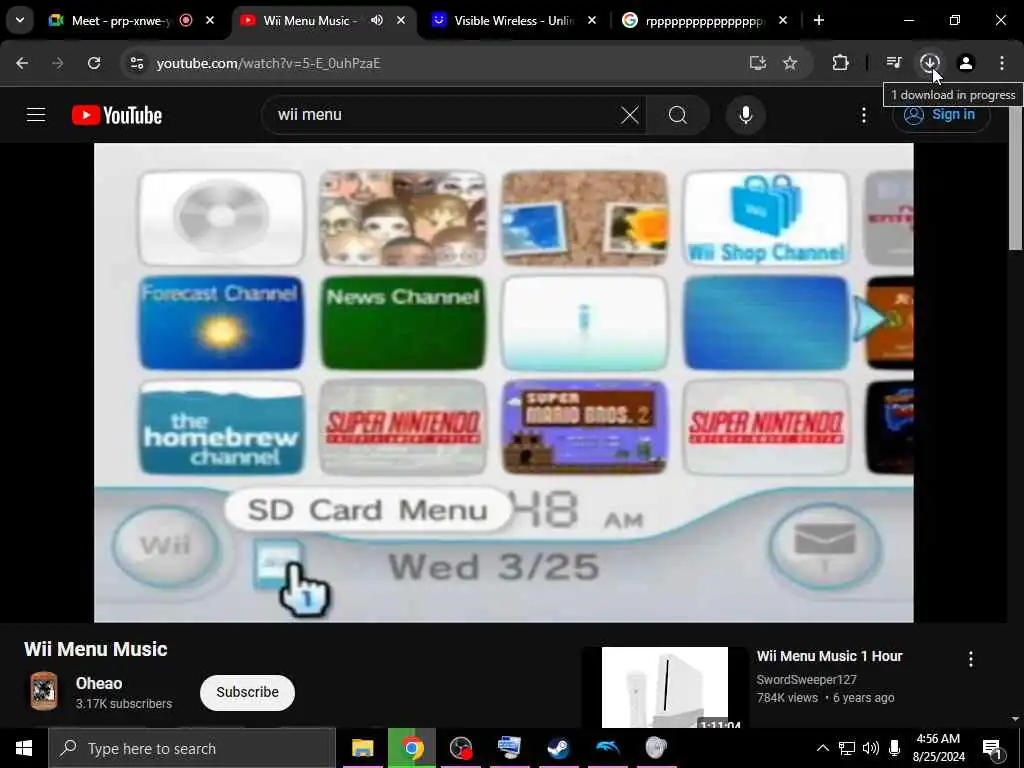Open Chrome three-dot menu
Screen dimensions: 1024x768
pos(1002,63)
